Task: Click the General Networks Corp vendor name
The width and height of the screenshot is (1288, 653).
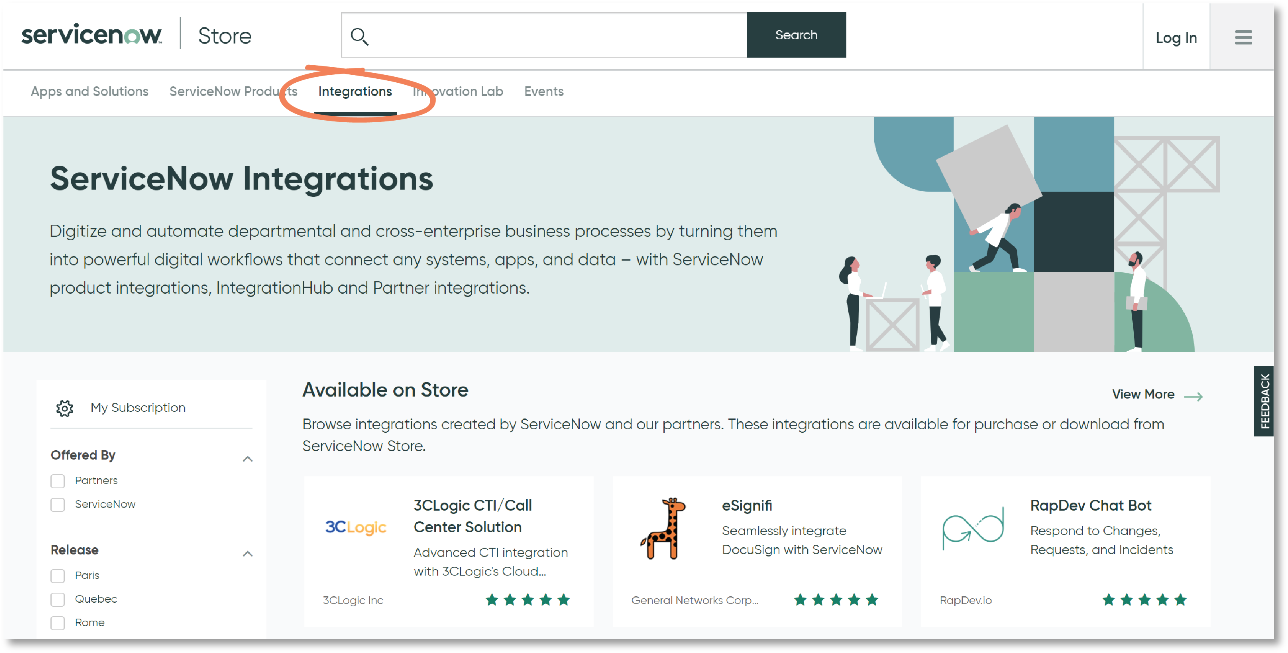Action: click(695, 600)
